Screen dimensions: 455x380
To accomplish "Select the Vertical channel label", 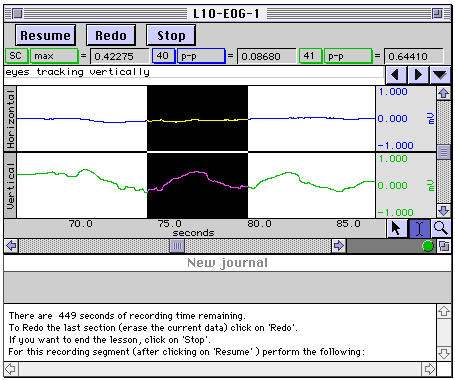I will tap(10, 185).
